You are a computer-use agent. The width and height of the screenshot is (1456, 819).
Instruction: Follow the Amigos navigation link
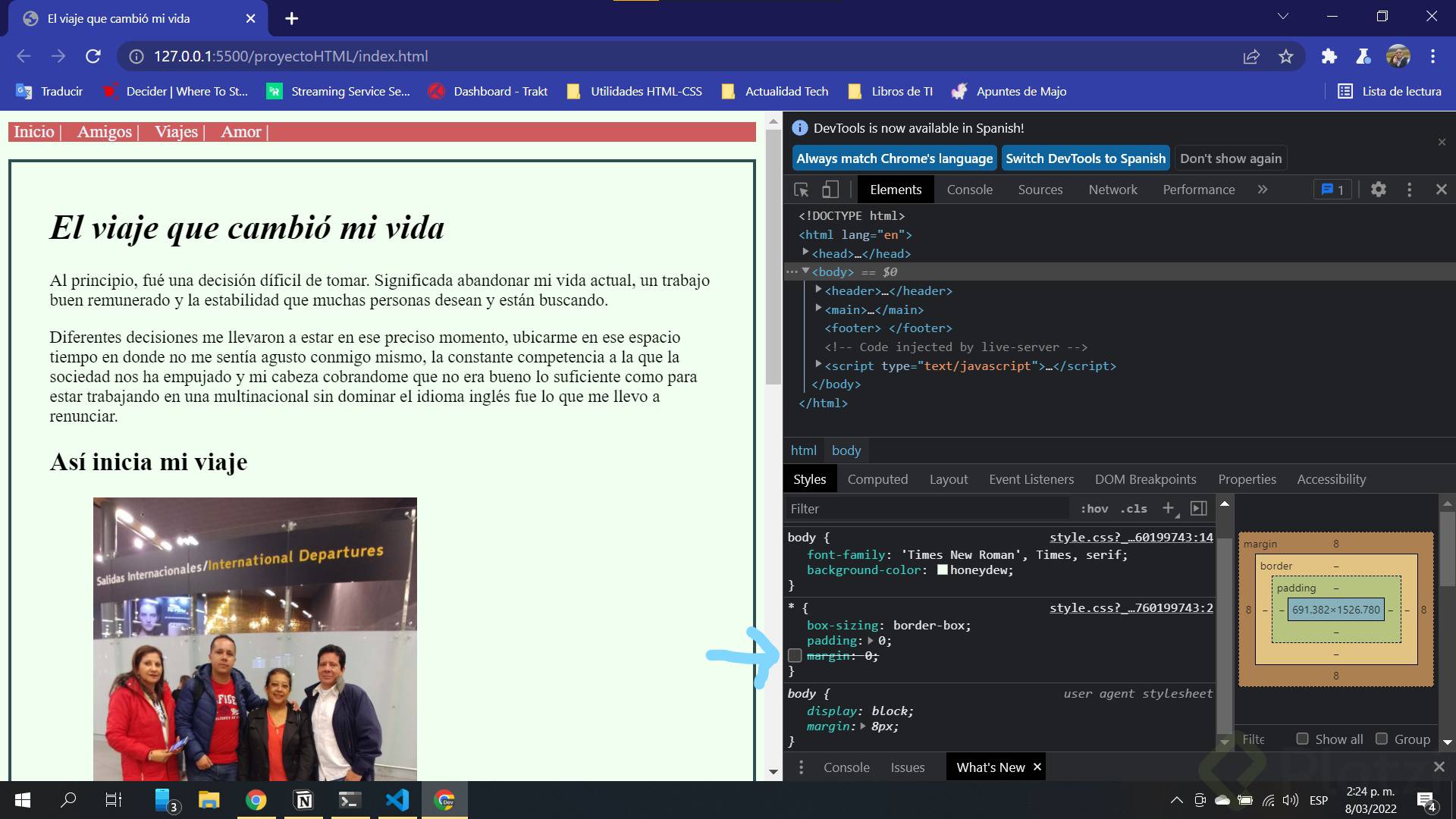105,131
